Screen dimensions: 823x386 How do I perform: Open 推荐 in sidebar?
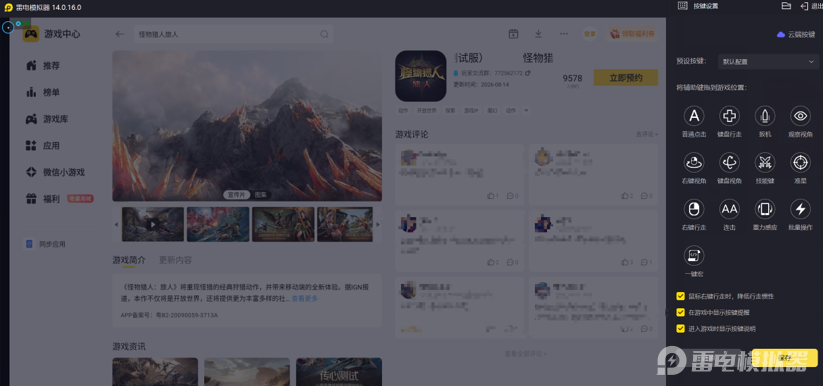43,66
